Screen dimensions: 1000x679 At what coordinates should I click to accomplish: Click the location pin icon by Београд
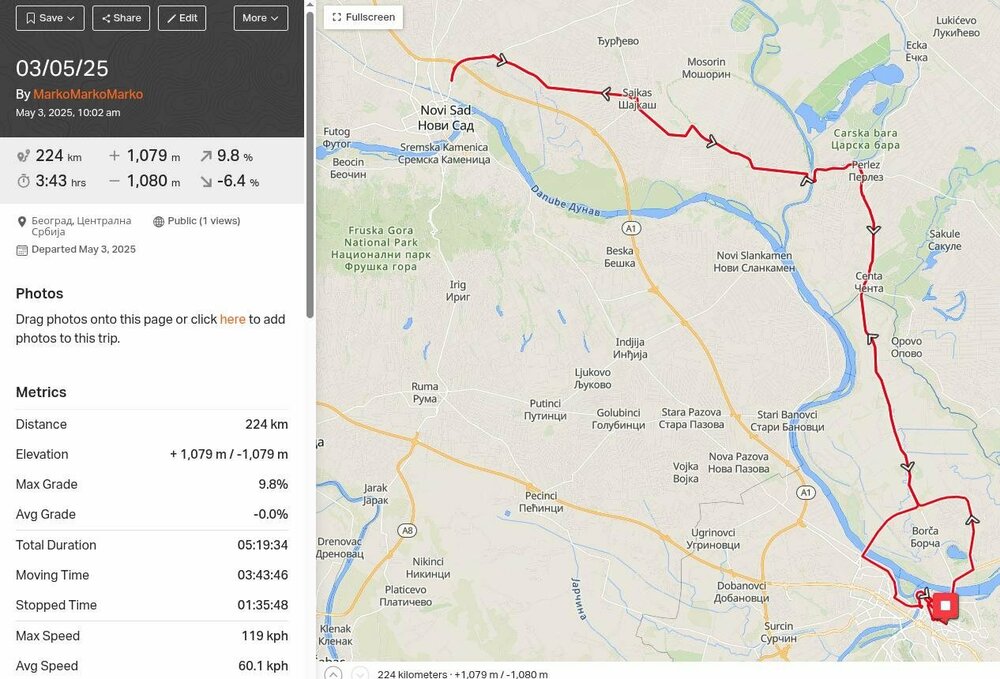(22, 222)
